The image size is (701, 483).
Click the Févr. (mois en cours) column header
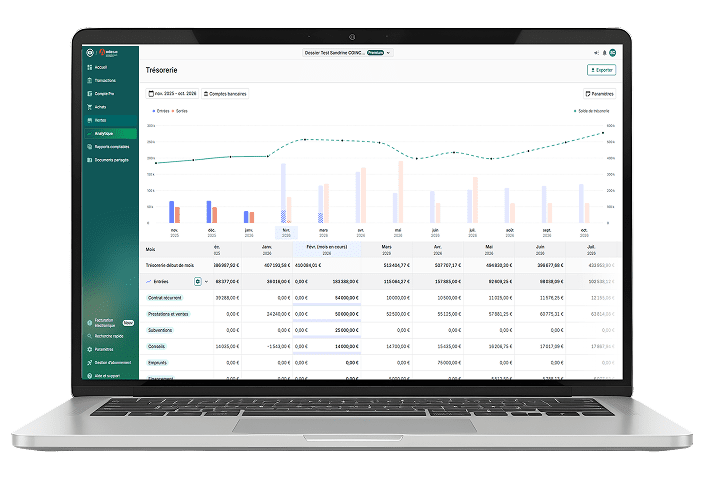[x=327, y=250]
